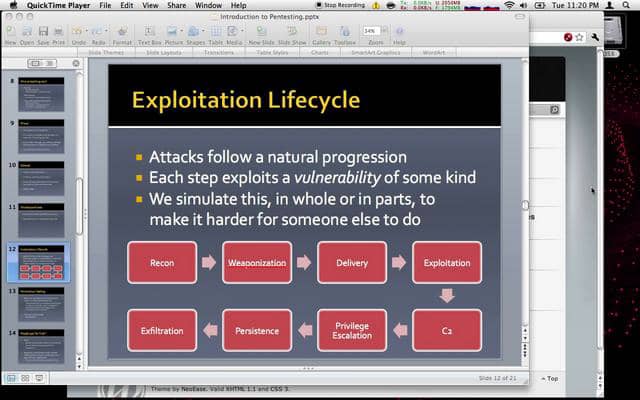The width and height of the screenshot is (640, 400).
Task: Open the Toolbox toolbar icon
Action: click(x=345, y=32)
